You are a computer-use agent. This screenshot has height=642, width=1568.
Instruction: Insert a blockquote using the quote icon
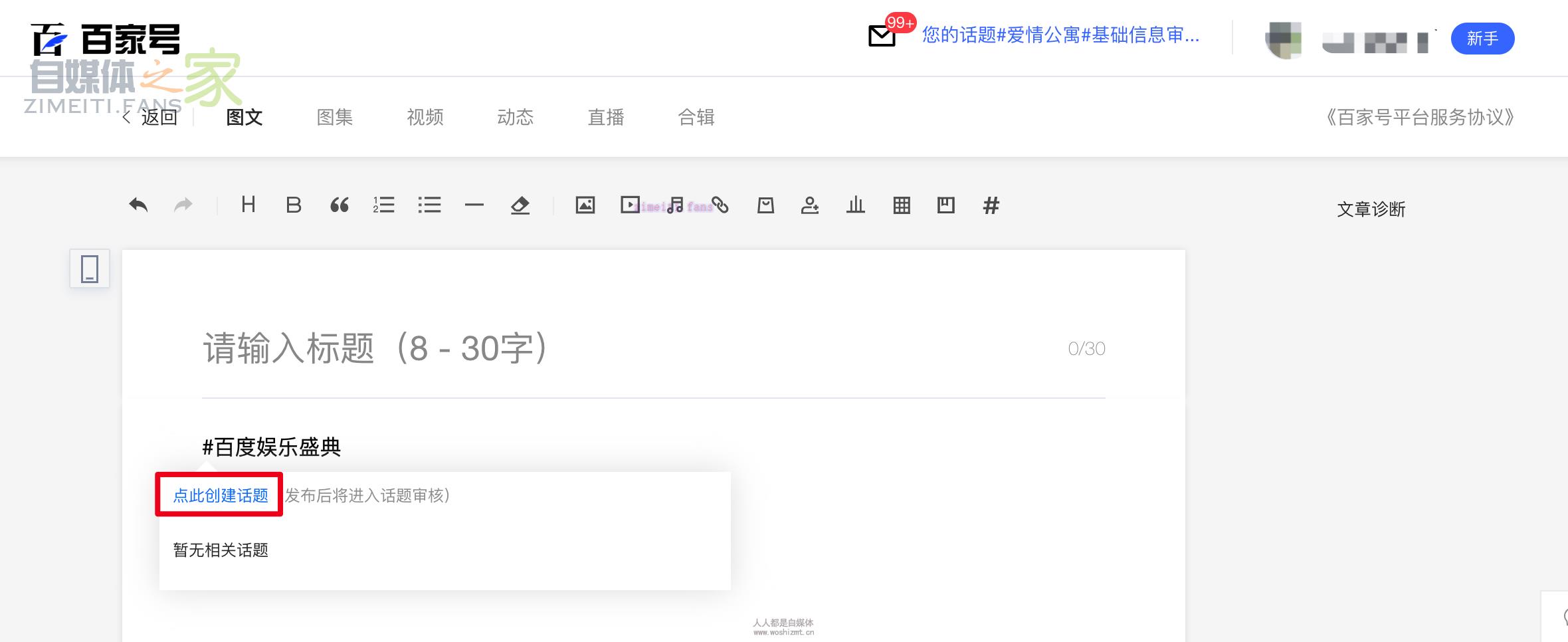point(340,205)
